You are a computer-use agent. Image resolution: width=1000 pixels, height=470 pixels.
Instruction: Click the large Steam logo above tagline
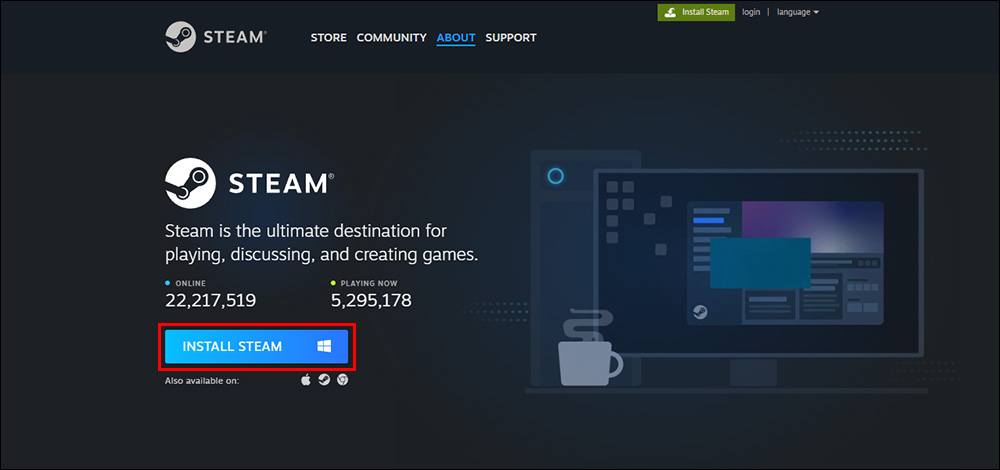click(x=249, y=183)
